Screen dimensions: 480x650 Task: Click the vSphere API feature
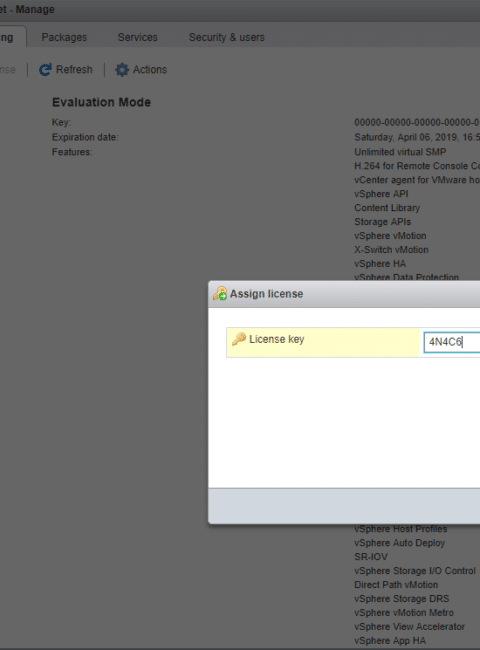pos(381,194)
